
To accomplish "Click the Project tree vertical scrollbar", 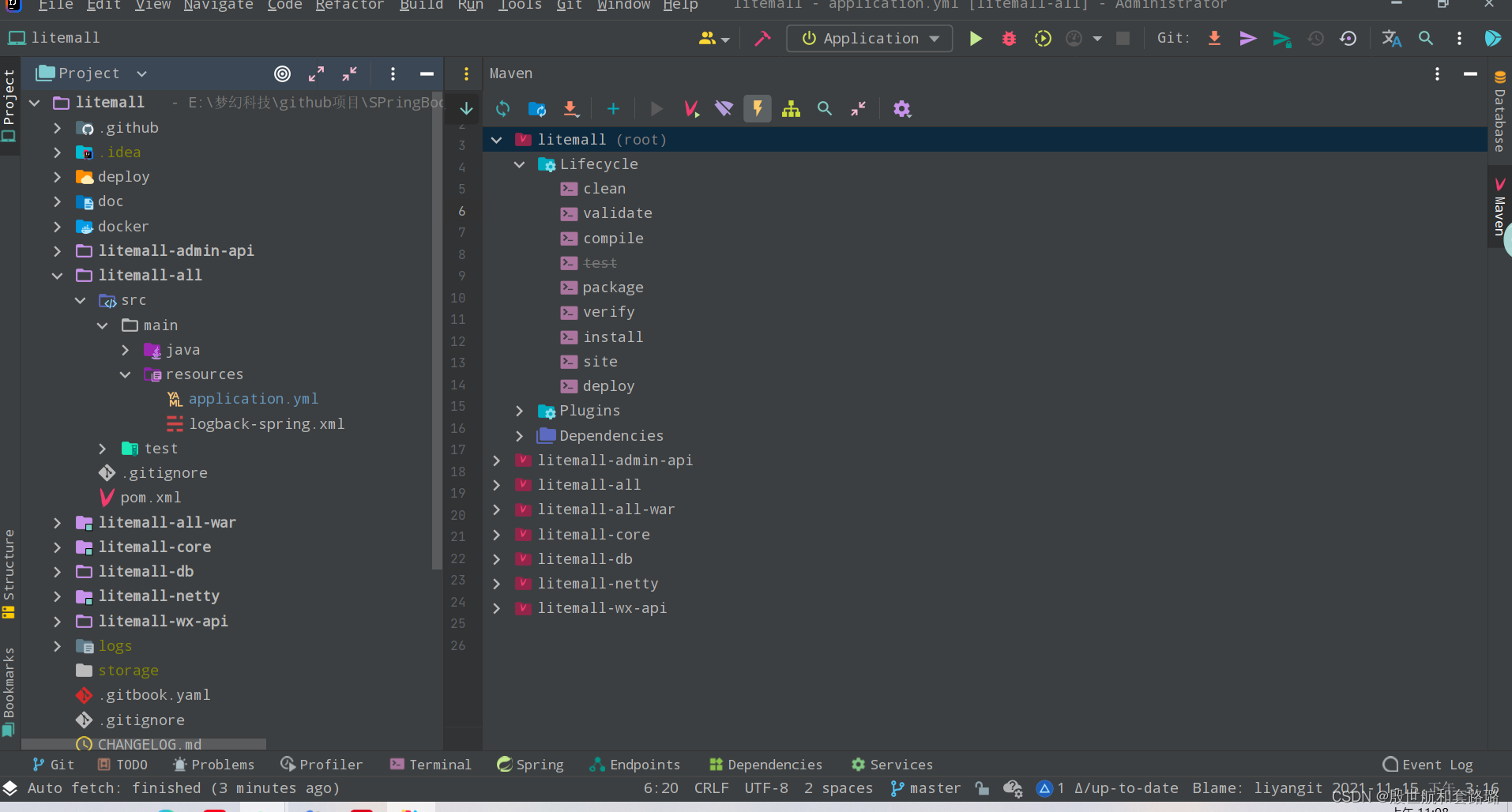I will pyautogui.click(x=438, y=332).
